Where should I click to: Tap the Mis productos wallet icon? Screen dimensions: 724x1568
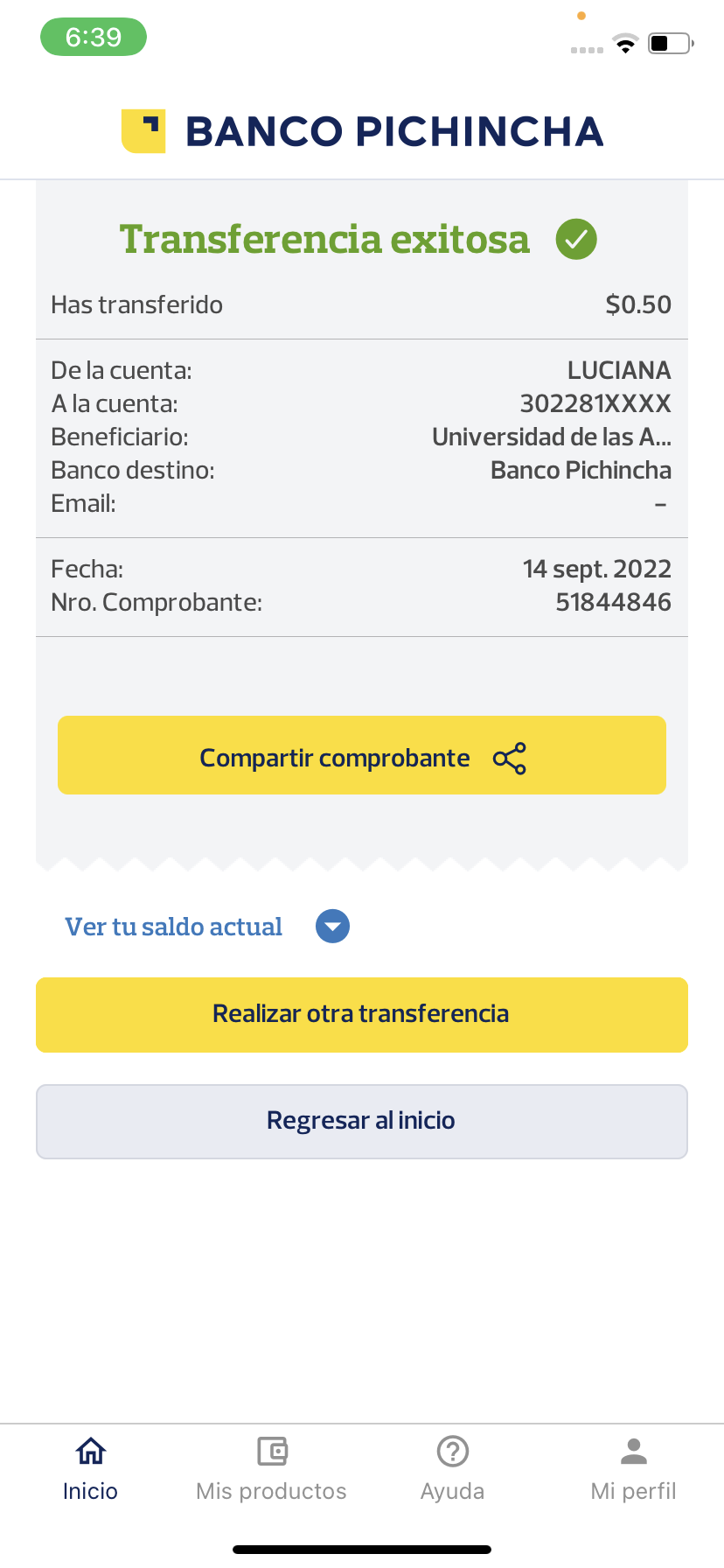tap(272, 1452)
